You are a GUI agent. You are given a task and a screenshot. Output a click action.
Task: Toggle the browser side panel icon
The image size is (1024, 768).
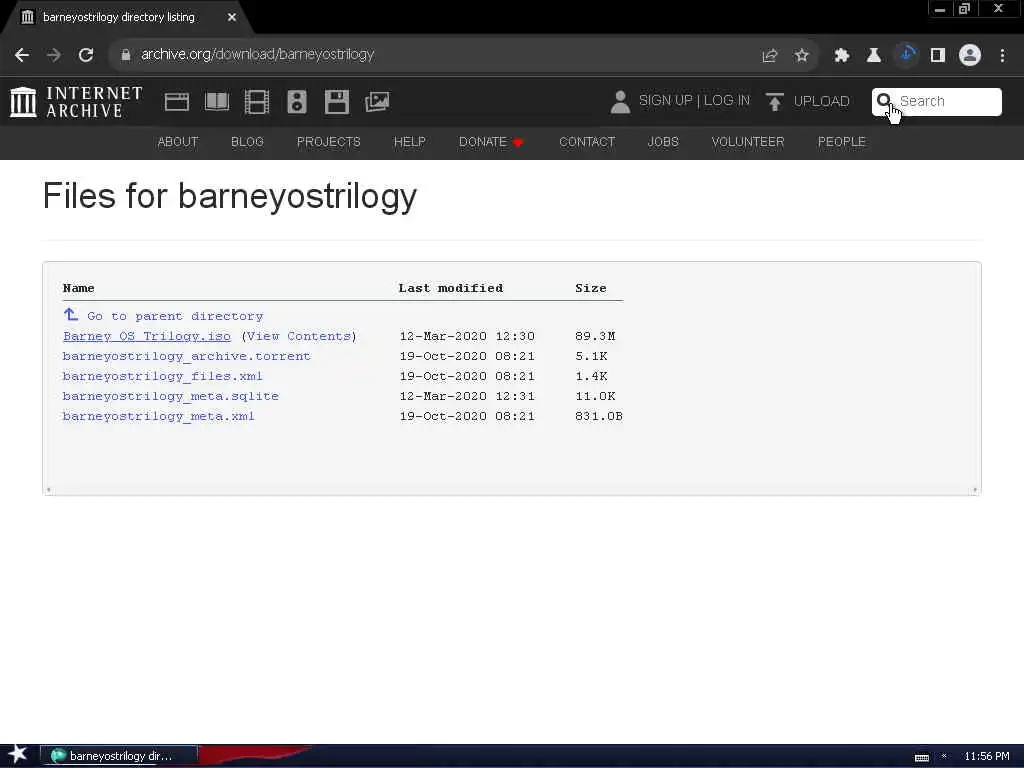[x=938, y=55]
